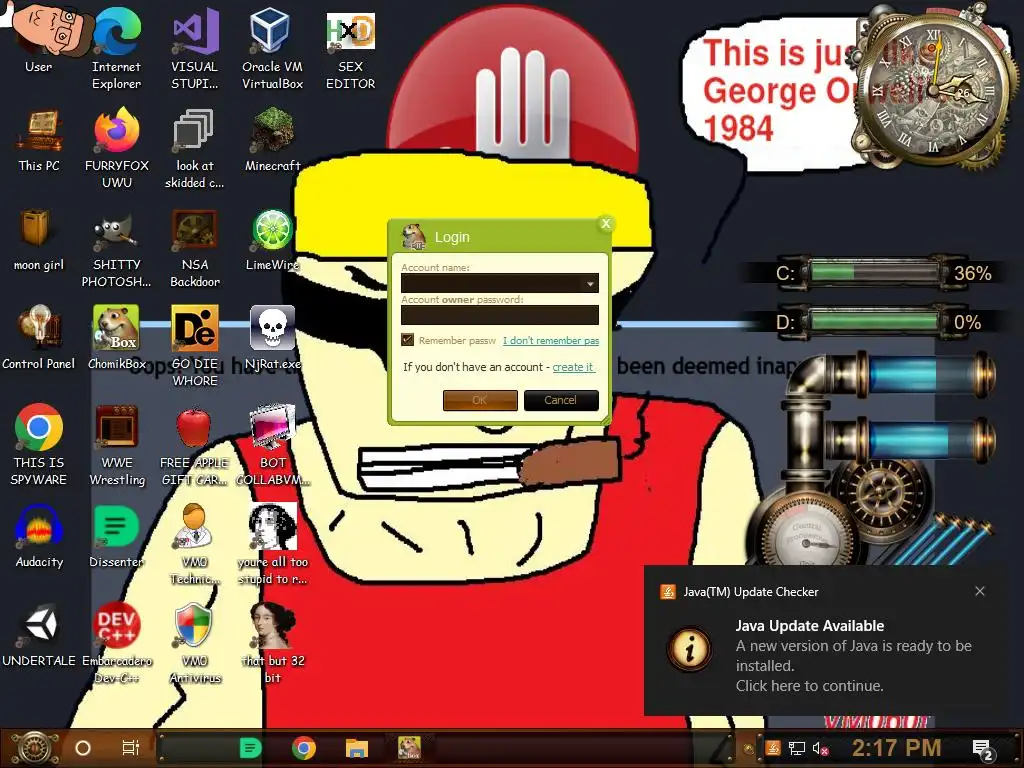Open the User folder desktop icon
This screenshot has height=768, width=1024.
[x=40, y=40]
